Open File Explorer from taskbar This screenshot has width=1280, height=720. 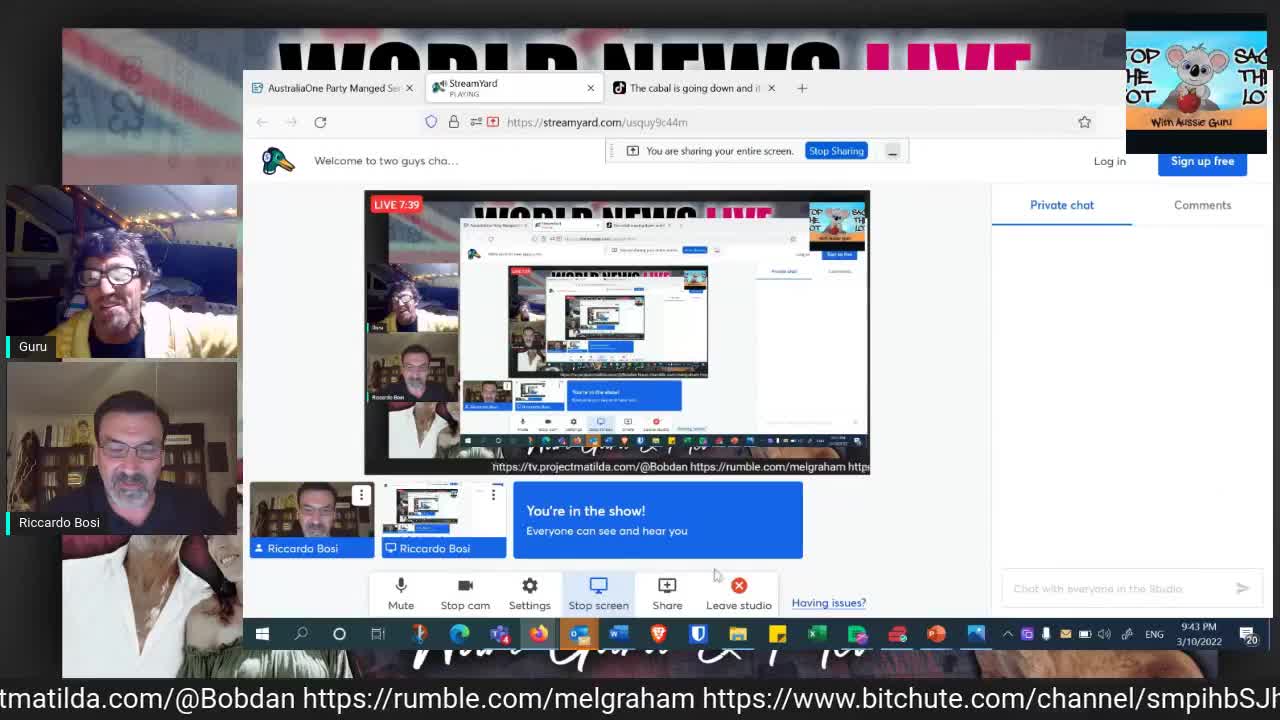(738, 634)
